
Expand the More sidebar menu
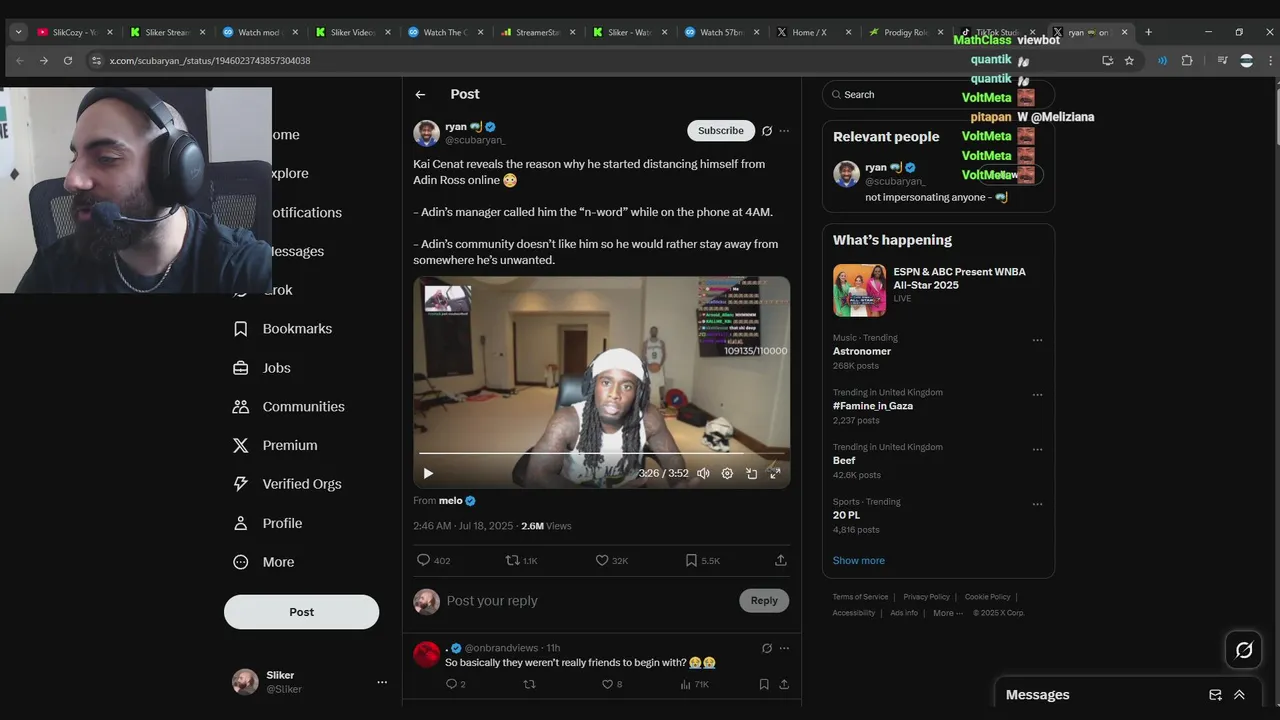click(263, 562)
